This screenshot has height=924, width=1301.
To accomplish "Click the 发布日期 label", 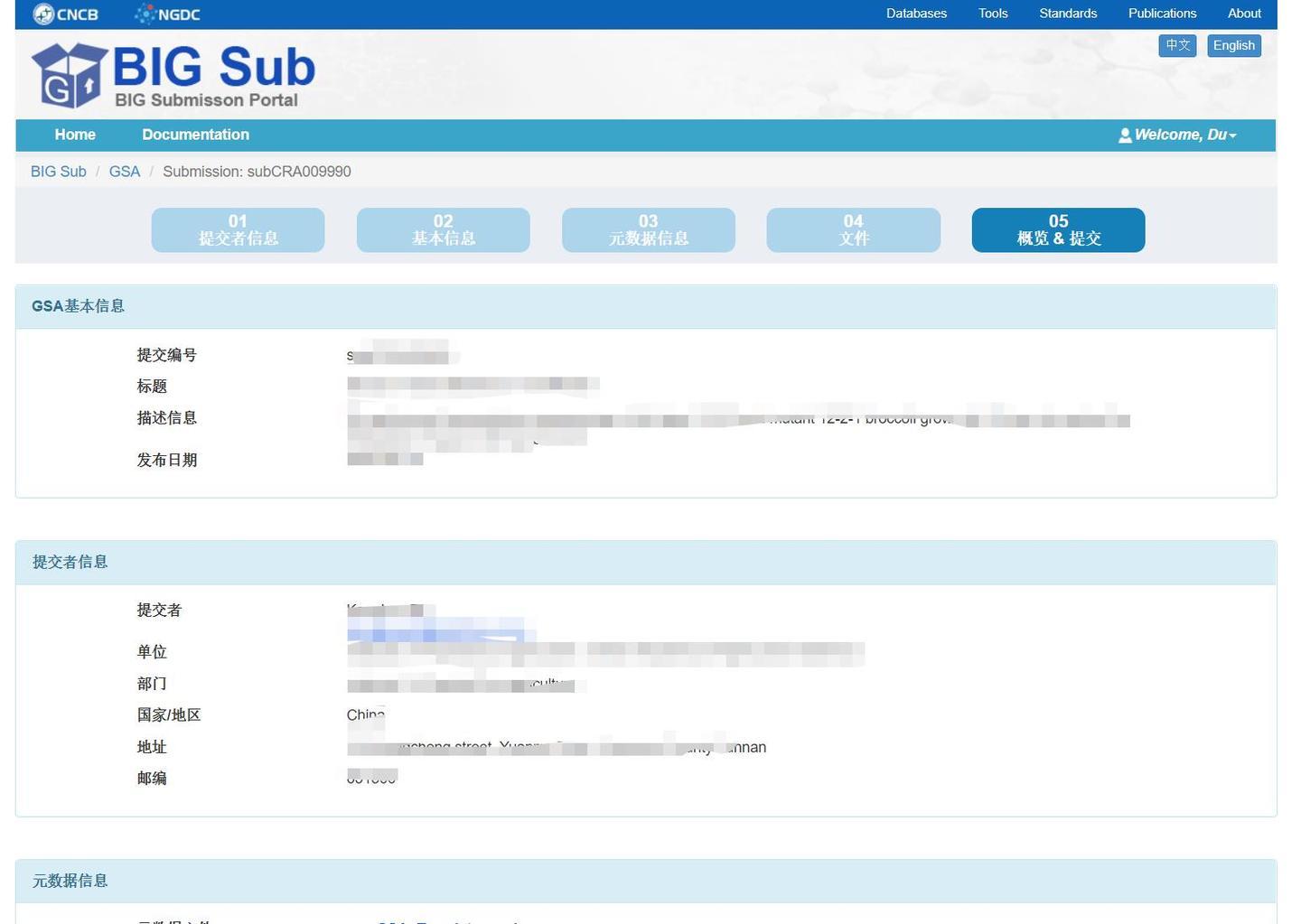I will [x=166, y=460].
